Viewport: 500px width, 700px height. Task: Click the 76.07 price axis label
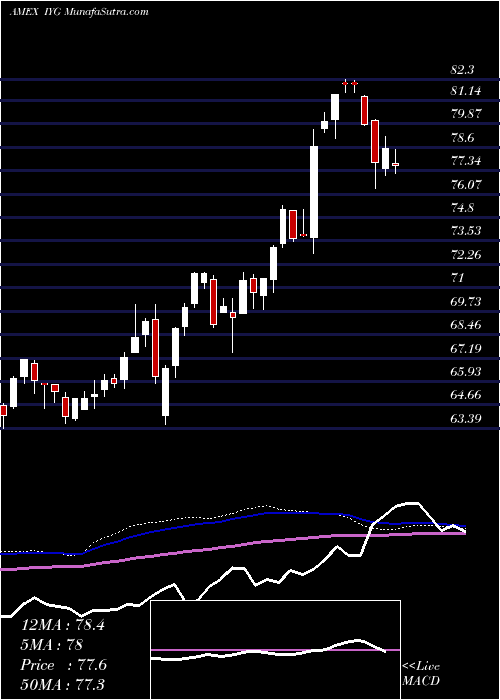tap(467, 184)
